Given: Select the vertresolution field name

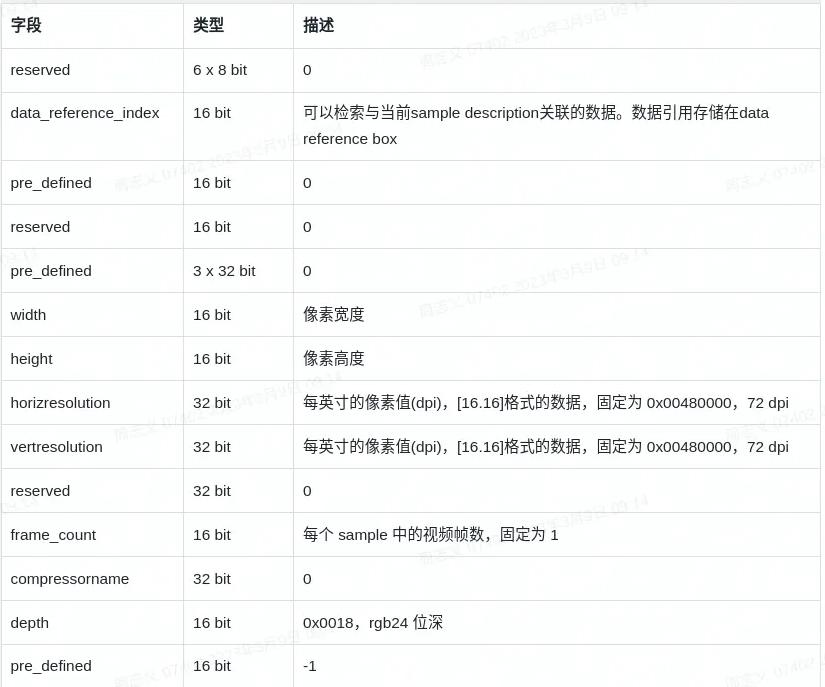Looking at the screenshot, I should (55, 446).
